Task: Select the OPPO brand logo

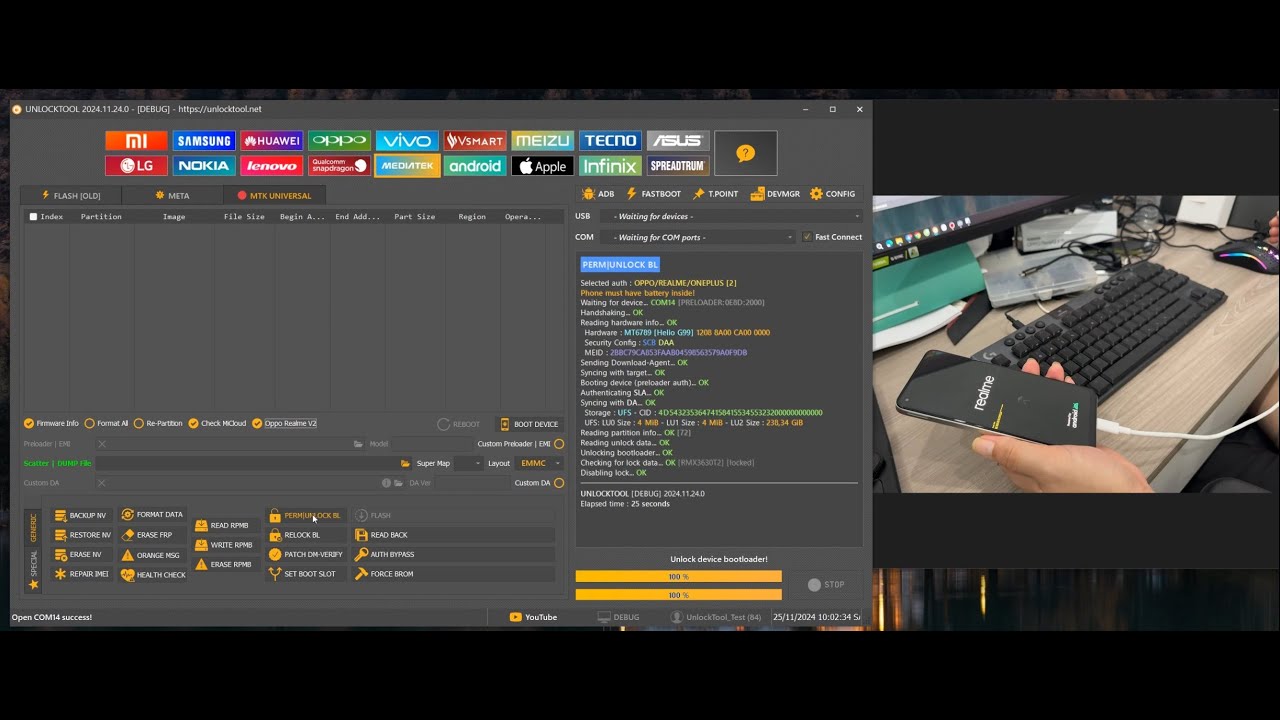Action: 340,141
